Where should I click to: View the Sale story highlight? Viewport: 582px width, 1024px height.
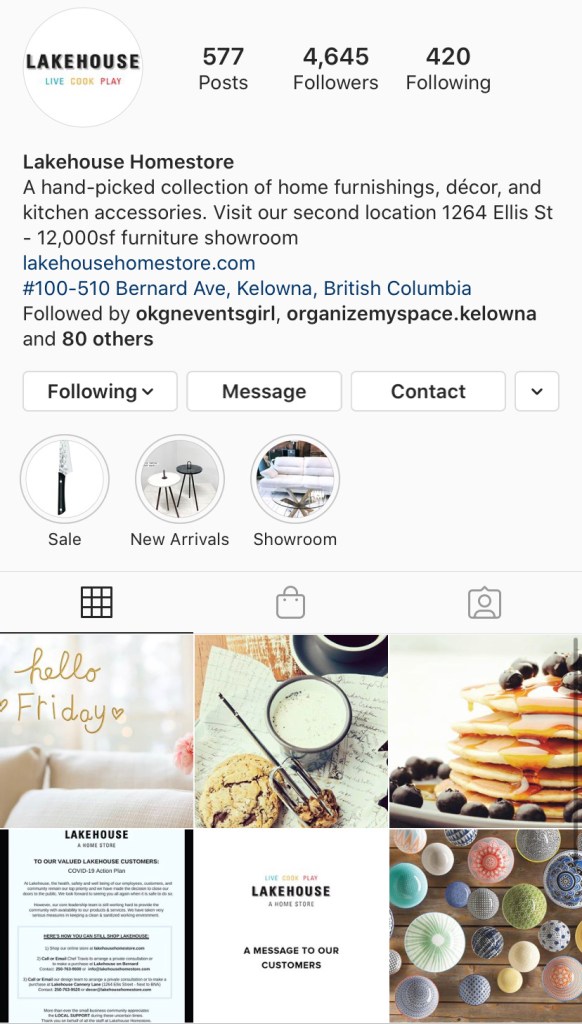(64, 479)
